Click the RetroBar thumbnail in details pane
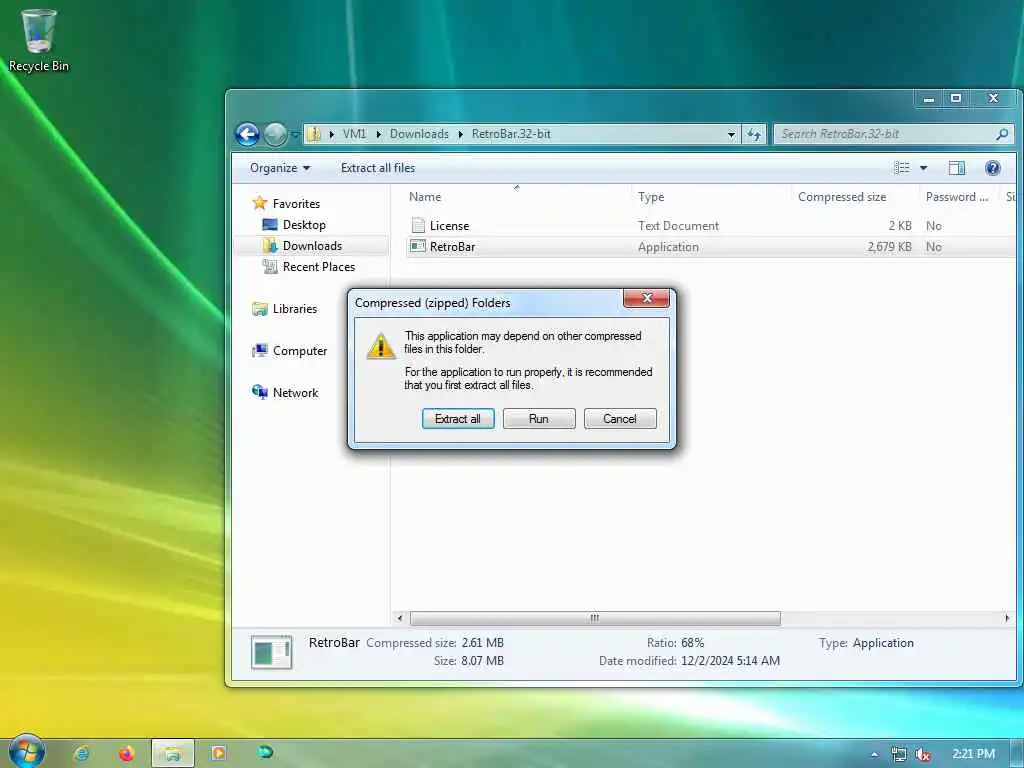The image size is (1024, 768). click(272, 652)
